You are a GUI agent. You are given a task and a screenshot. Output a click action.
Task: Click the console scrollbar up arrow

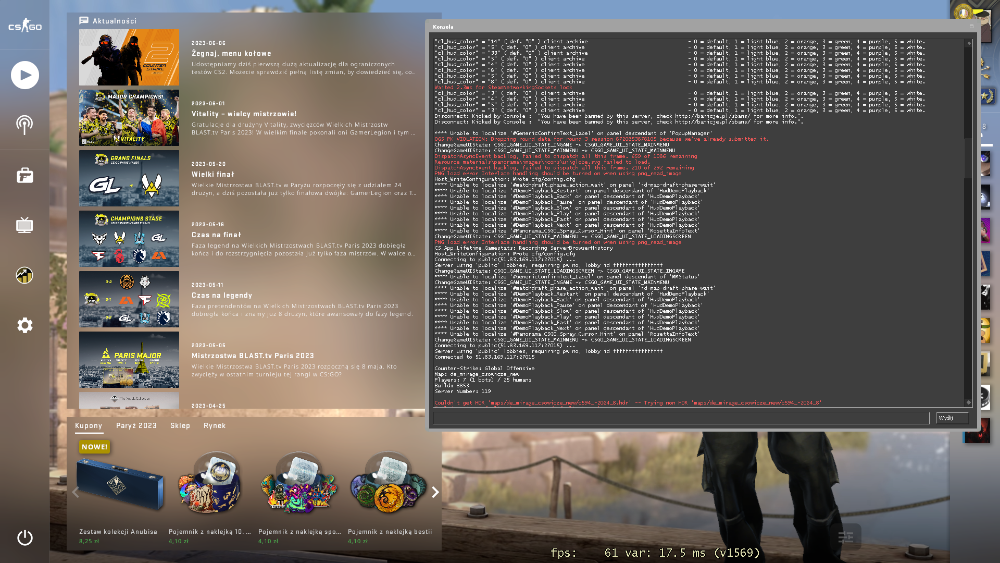coord(969,43)
